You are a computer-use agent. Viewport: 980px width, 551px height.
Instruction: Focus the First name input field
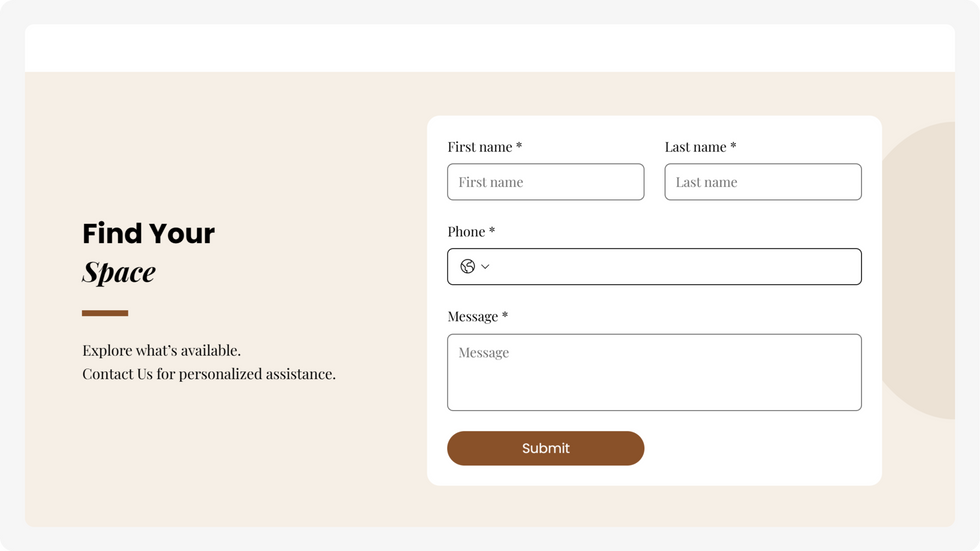coord(546,182)
